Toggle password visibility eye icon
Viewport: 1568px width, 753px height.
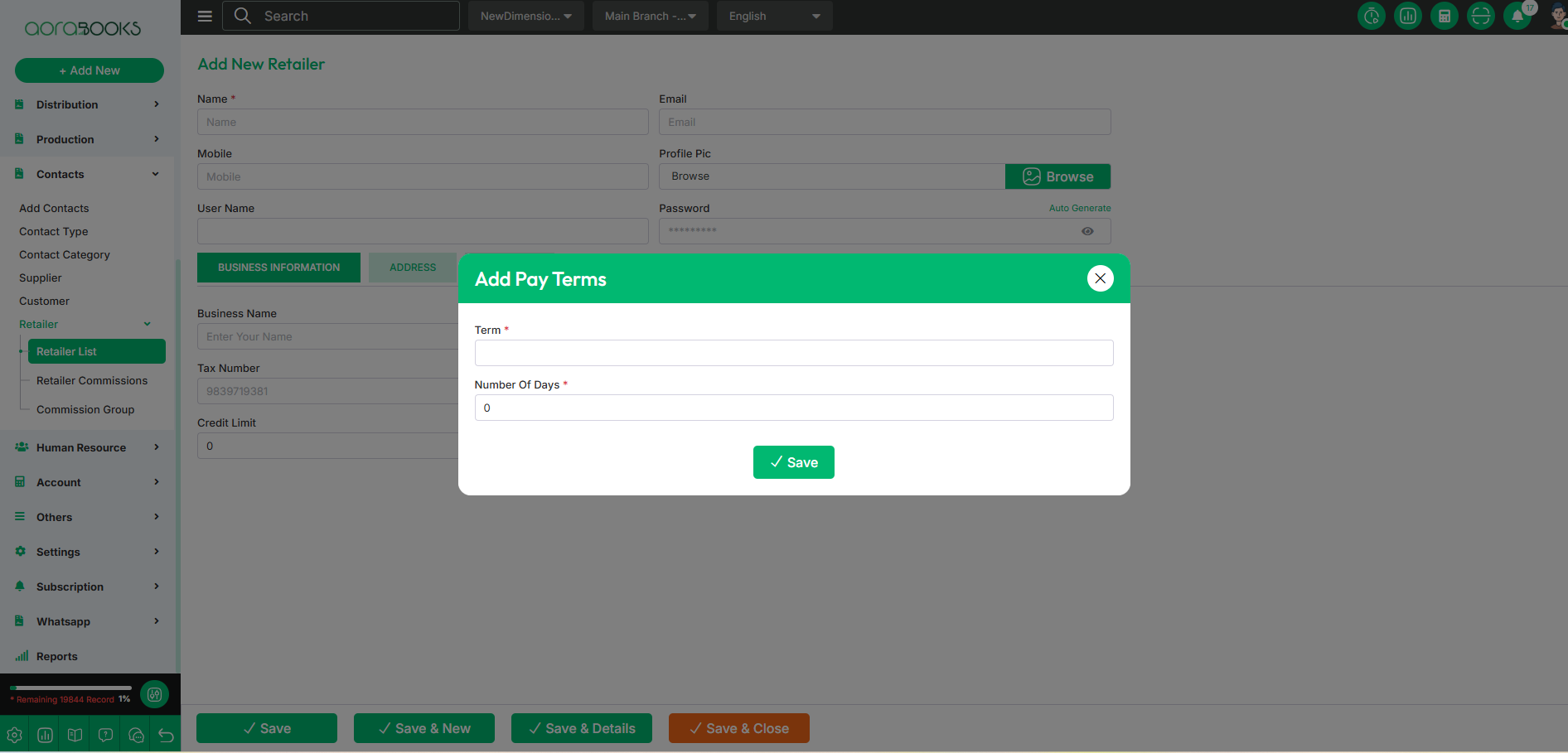pyautogui.click(x=1087, y=231)
